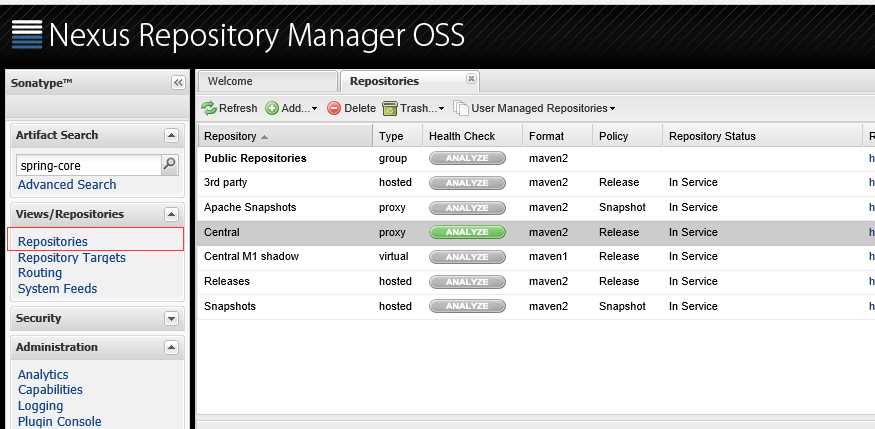Open Repository Targets link
This screenshot has width=875, height=429.
[x=71, y=258]
